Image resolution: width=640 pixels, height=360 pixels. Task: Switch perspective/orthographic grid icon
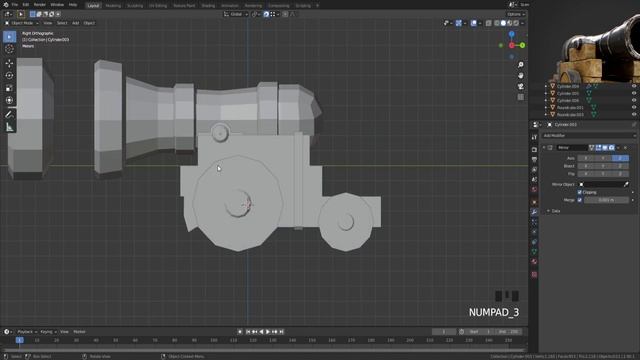pos(520,97)
